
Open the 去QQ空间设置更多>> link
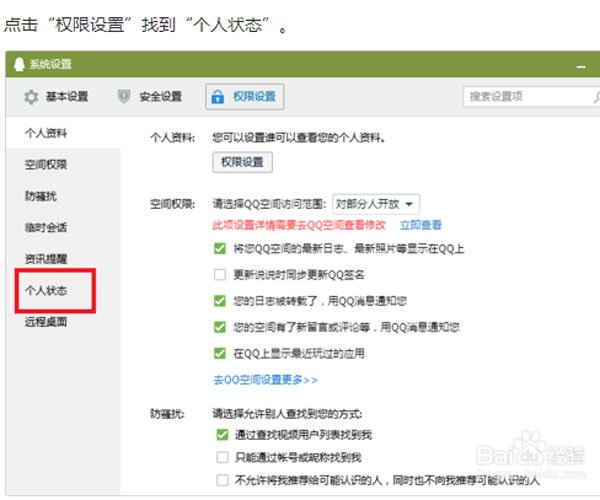(x=265, y=380)
